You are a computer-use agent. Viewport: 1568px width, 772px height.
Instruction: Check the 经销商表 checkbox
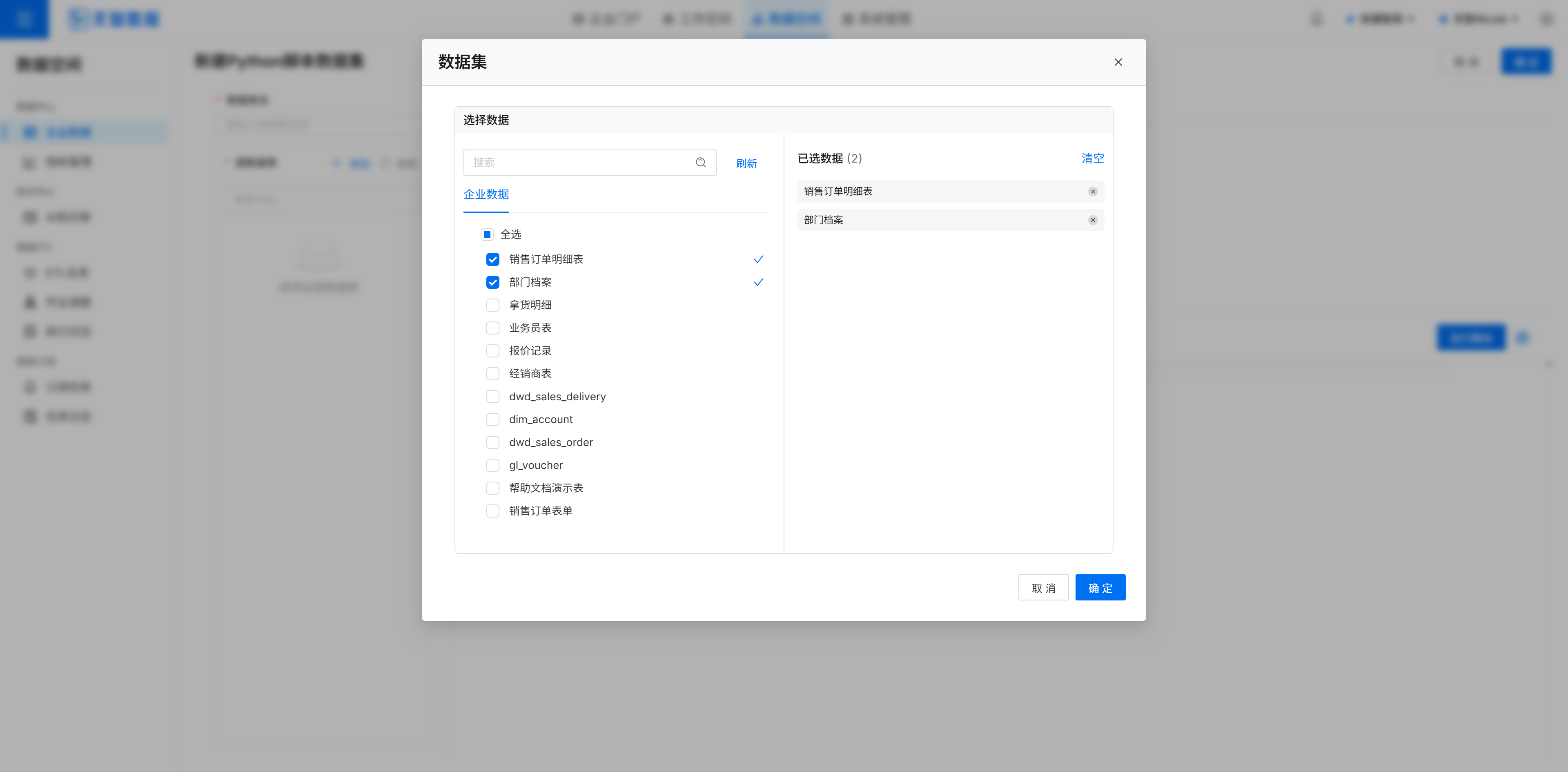click(492, 374)
